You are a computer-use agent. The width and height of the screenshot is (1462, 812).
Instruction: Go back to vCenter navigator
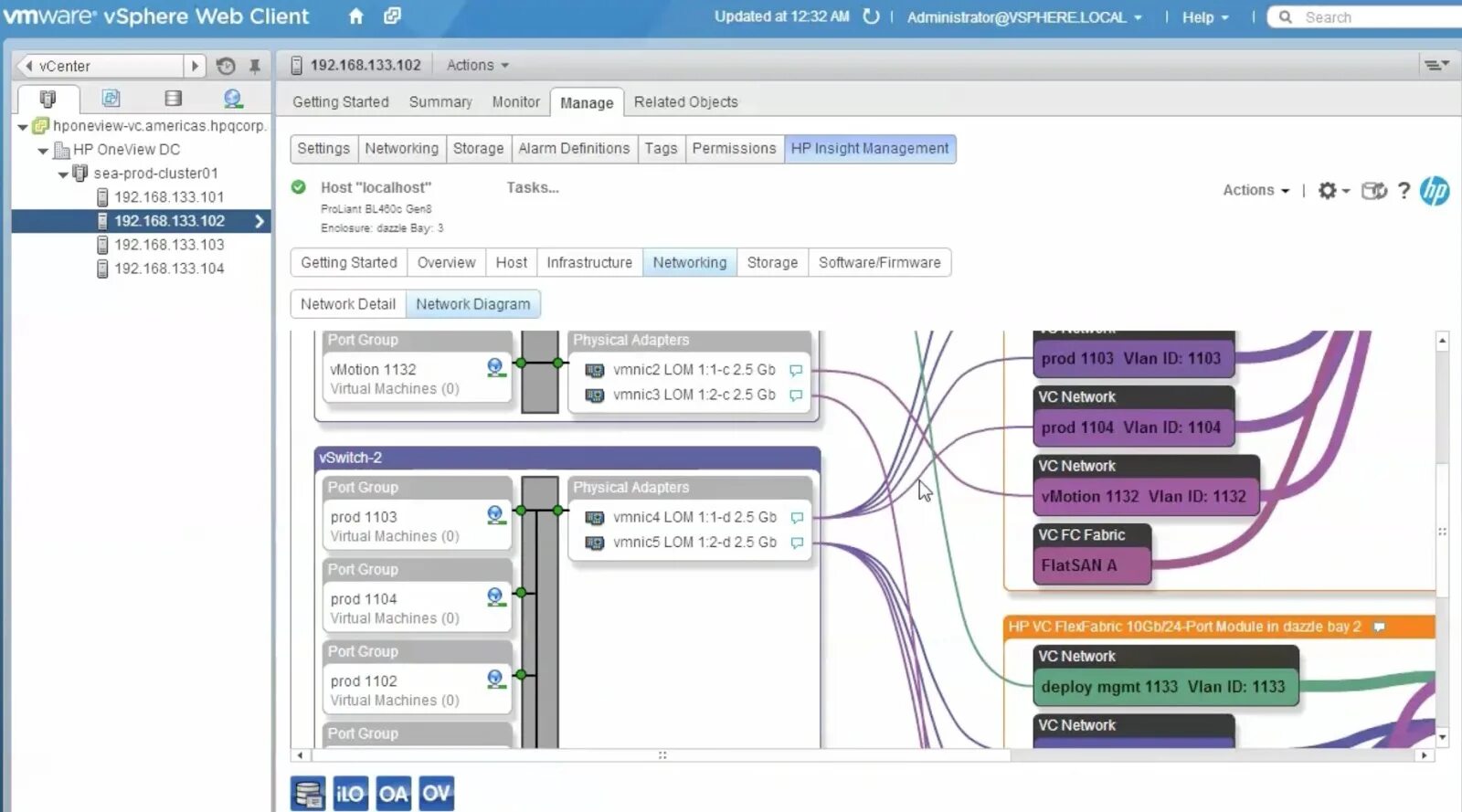pyautogui.click(x=101, y=66)
